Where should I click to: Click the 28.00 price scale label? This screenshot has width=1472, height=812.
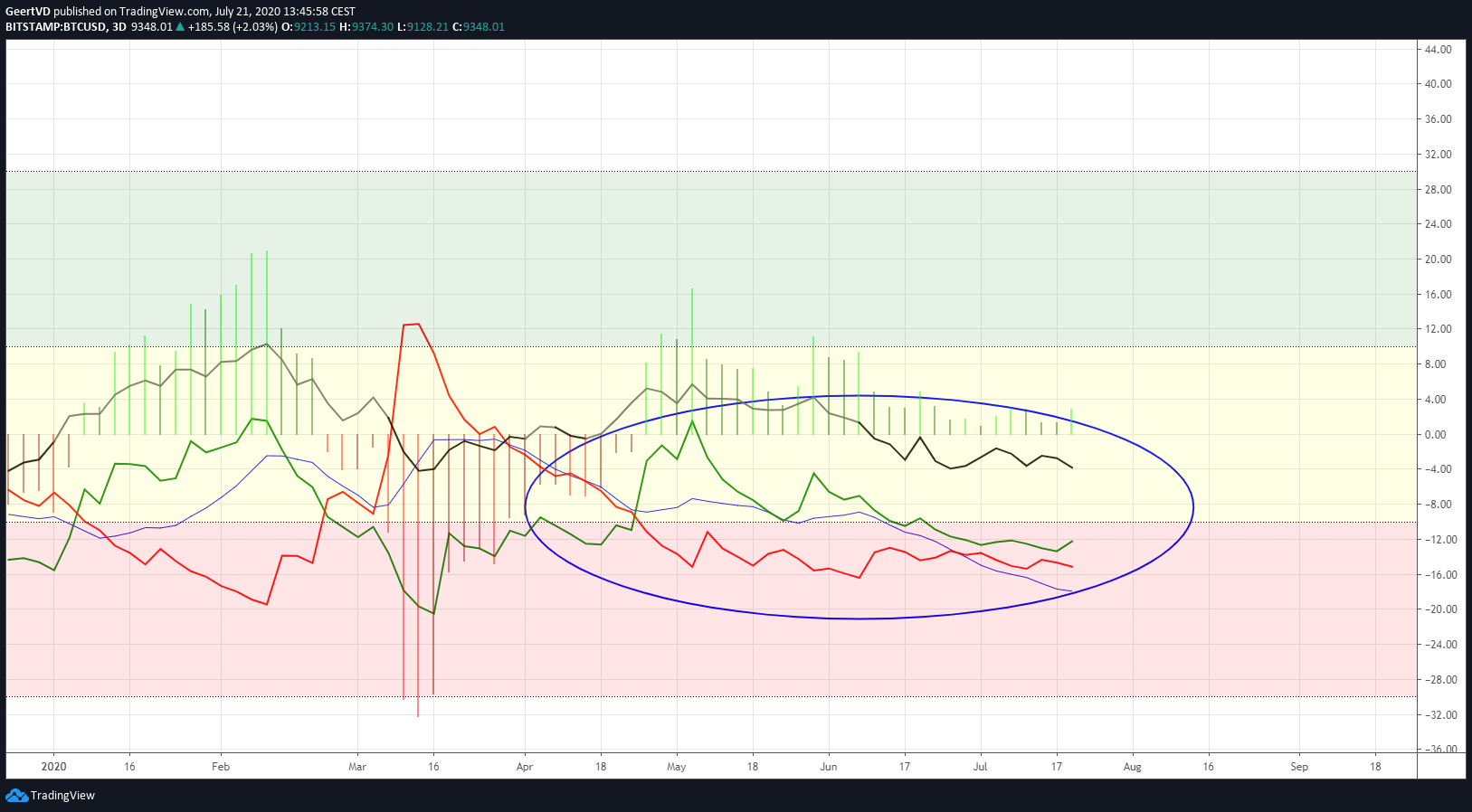pos(1439,190)
